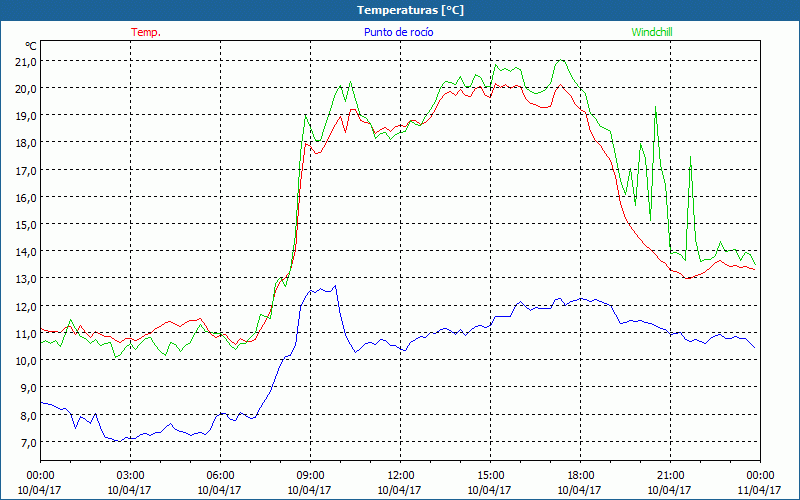Screen dimensions: 800x500
Task: Click the '12:00' time axis label
Action: pyautogui.click(x=400, y=476)
